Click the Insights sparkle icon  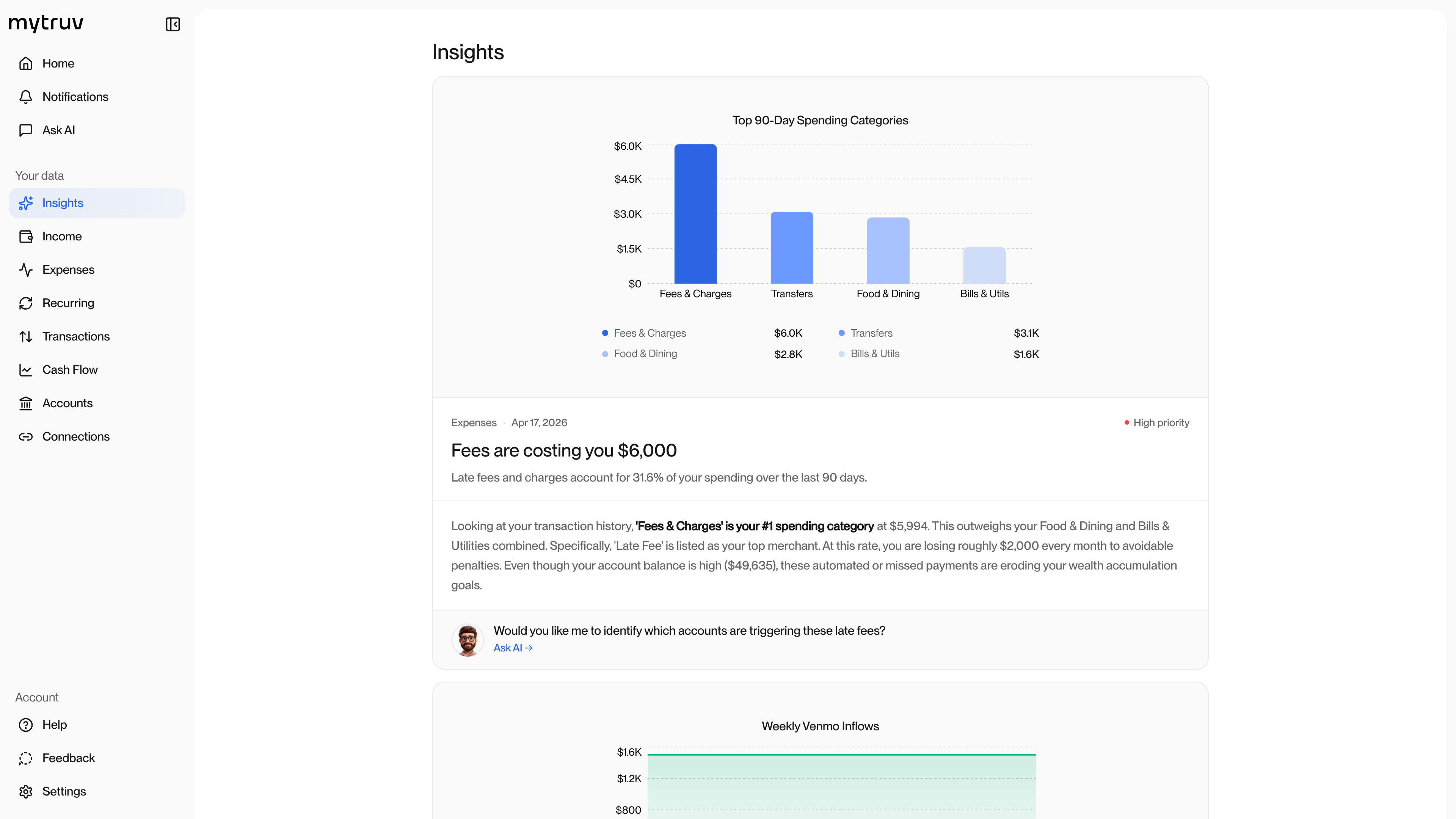tap(25, 203)
